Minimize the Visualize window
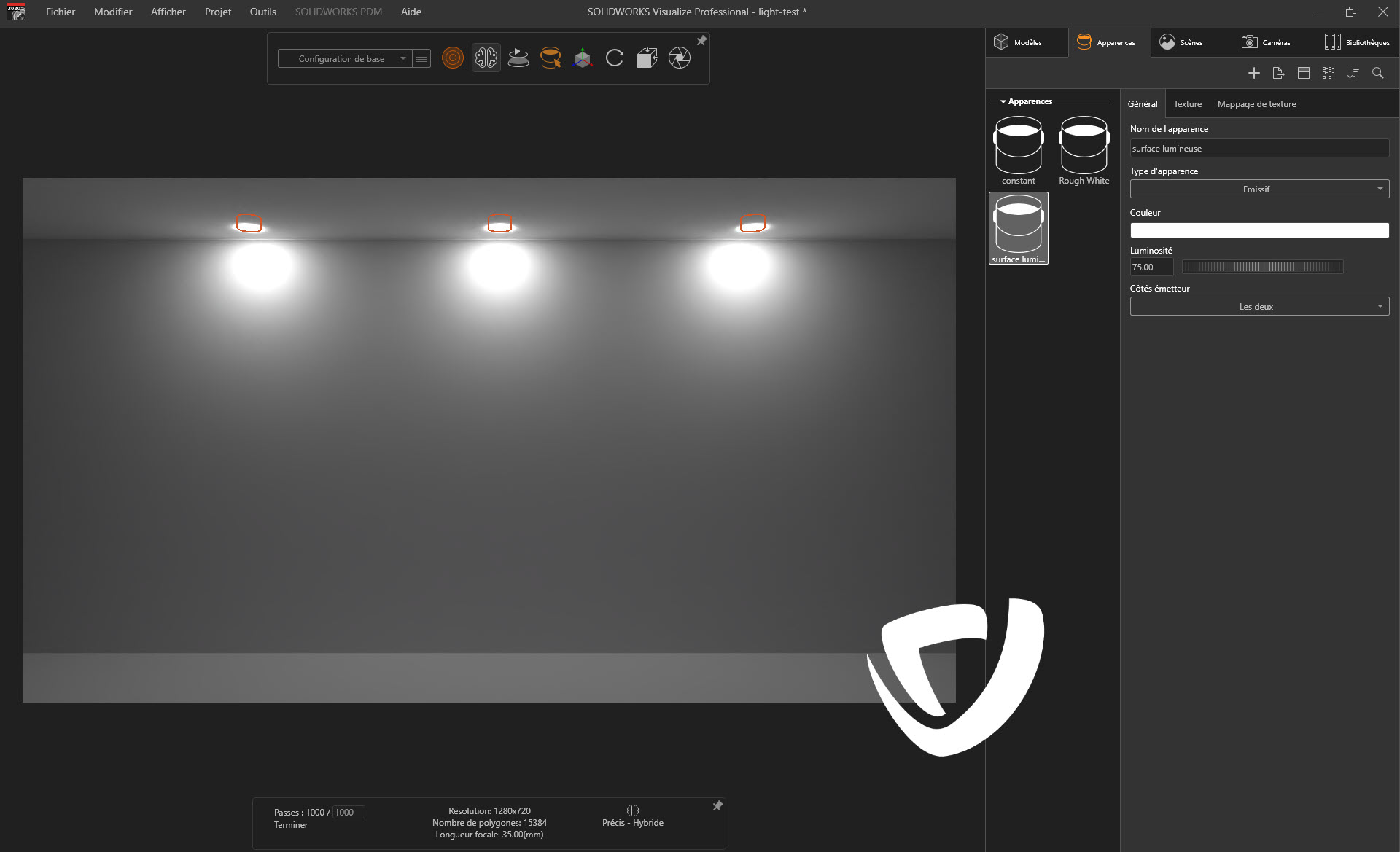Screen dimensions: 1400x852 tap(1319, 12)
